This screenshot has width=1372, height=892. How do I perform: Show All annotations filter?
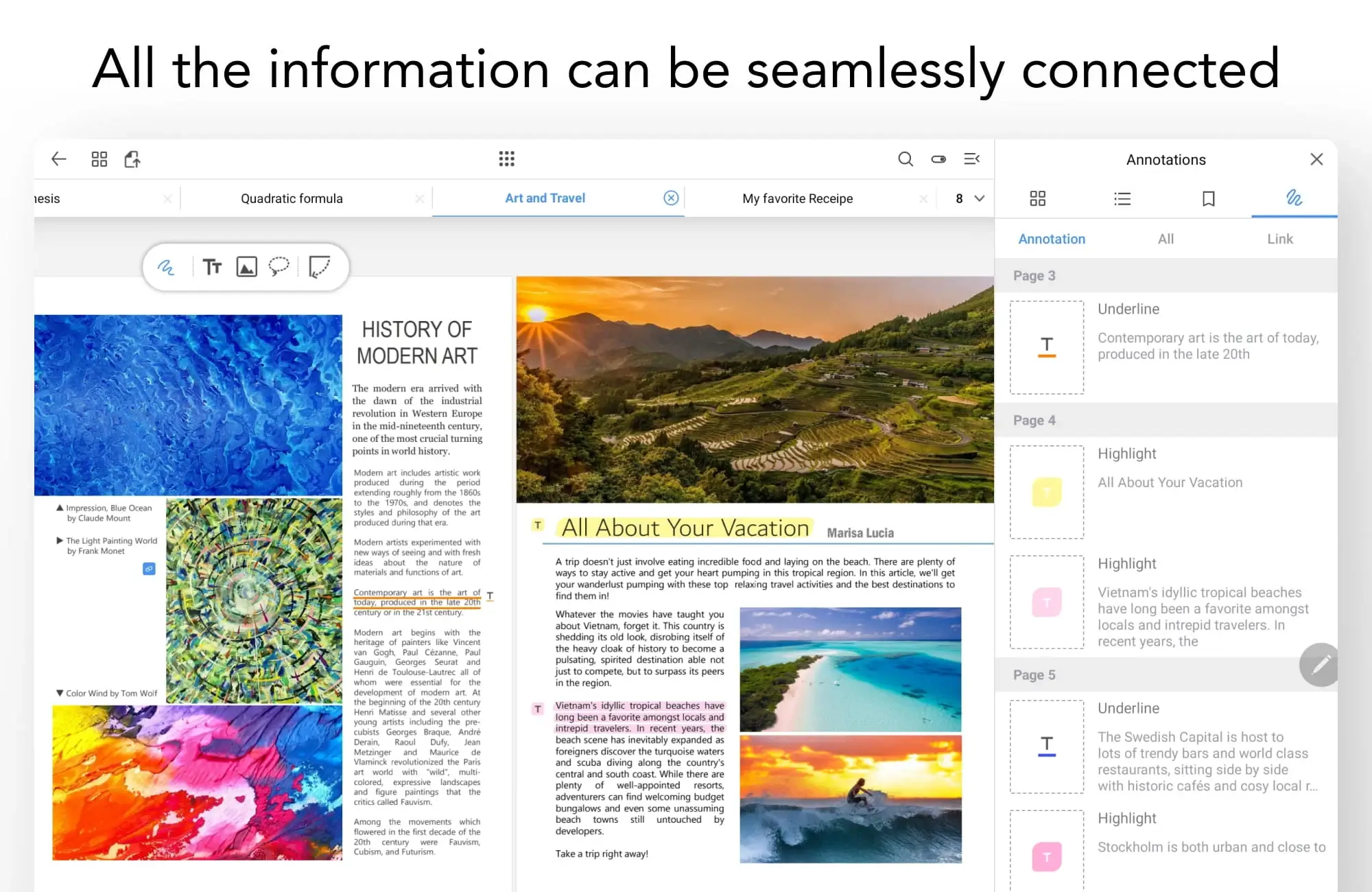point(1166,239)
